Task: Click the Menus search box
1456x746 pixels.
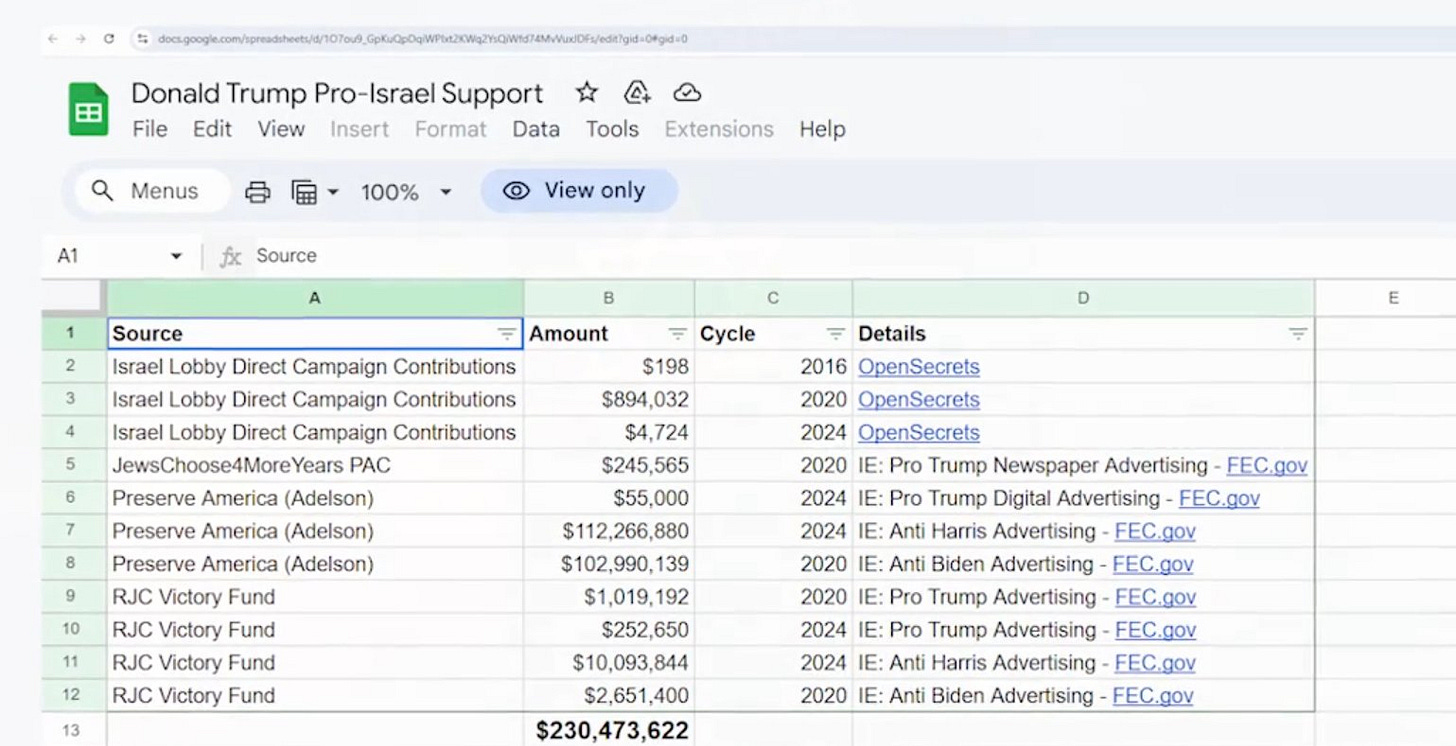Action: pyautogui.click(x=150, y=191)
